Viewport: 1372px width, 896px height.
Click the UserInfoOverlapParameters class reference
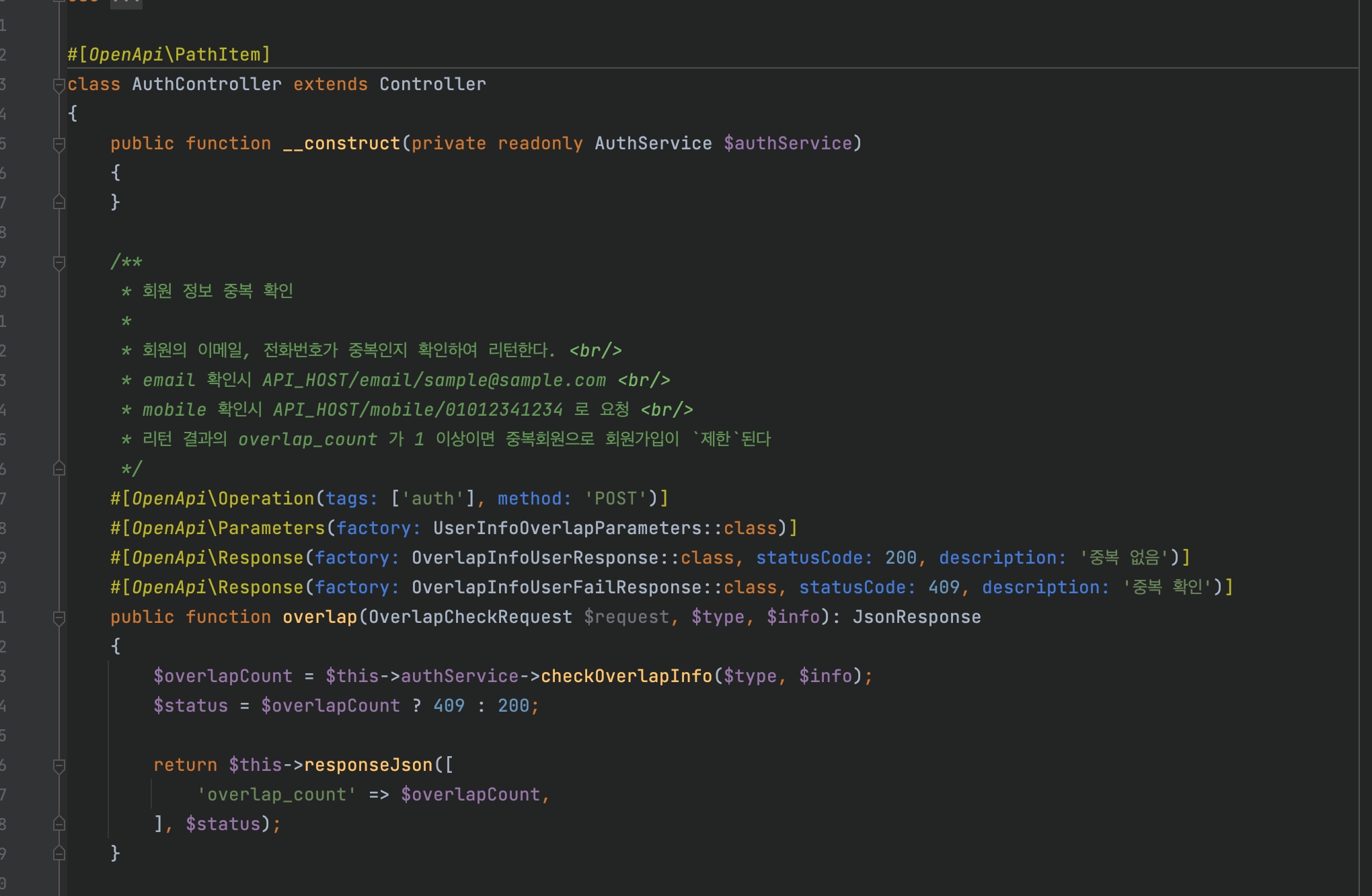pyautogui.click(x=568, y=528)
